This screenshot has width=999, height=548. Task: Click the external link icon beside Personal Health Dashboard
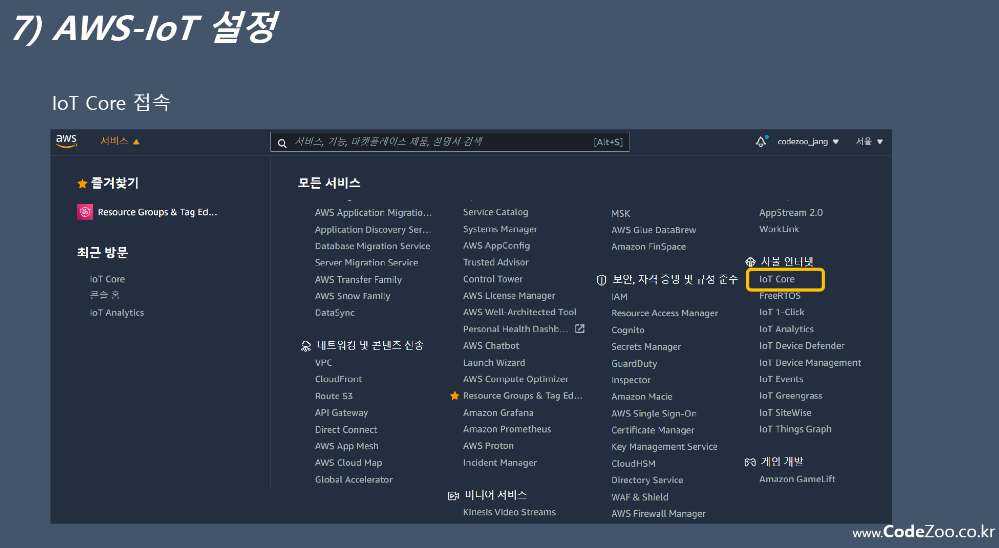579,329
